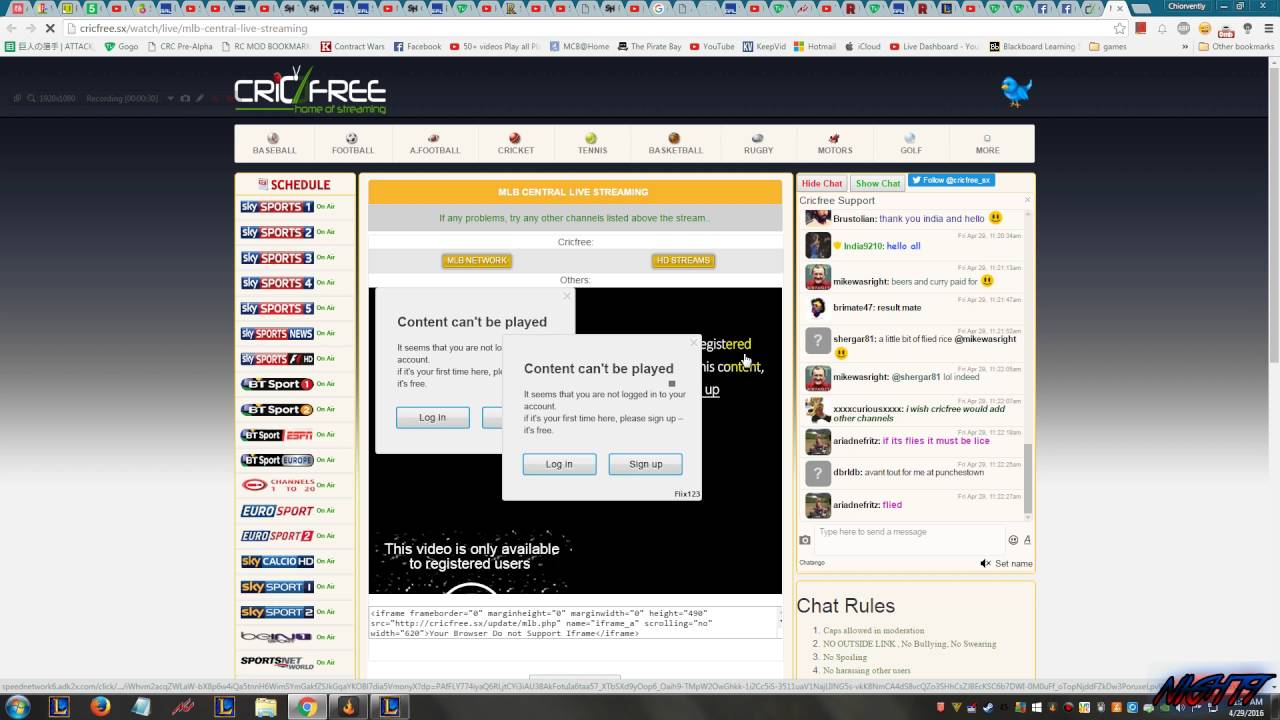Image resolution: width=1280 pixels, height=720 pixels.
Task: Open the Motors sport category
Action: click(834, 144)
